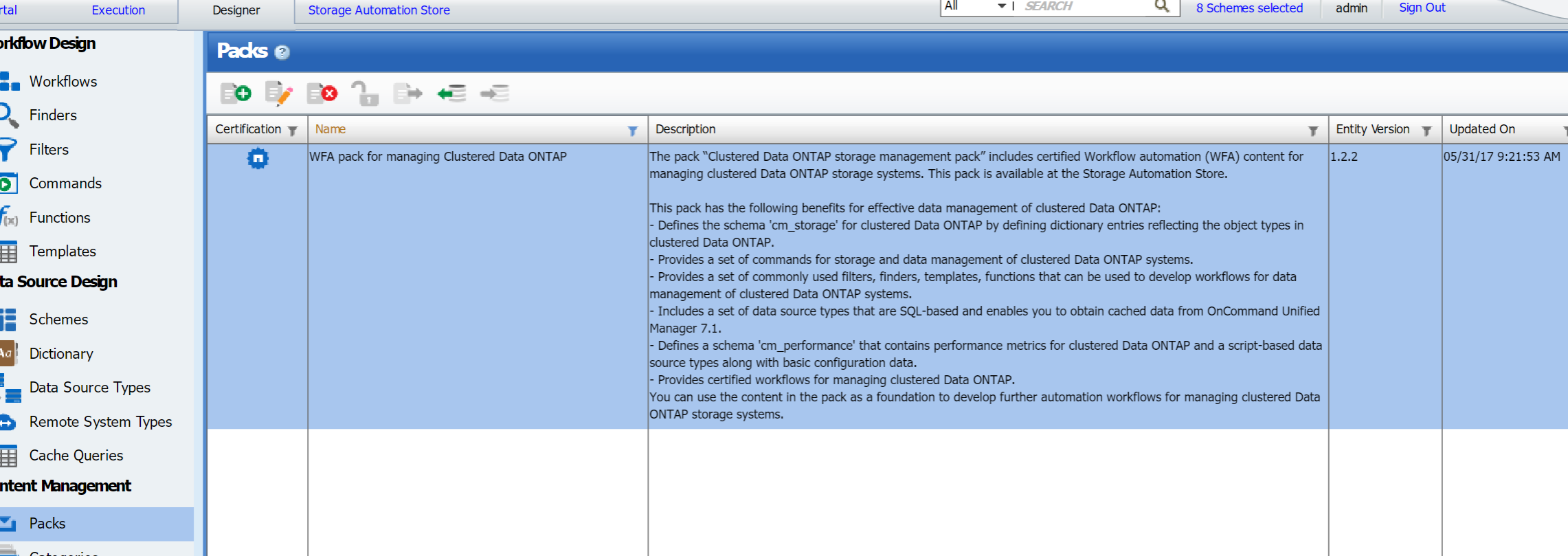Click the 8 Schemes selected link
Image resolution: width=1568 pixels, height=556 pixels.
tap(1249, 8)
